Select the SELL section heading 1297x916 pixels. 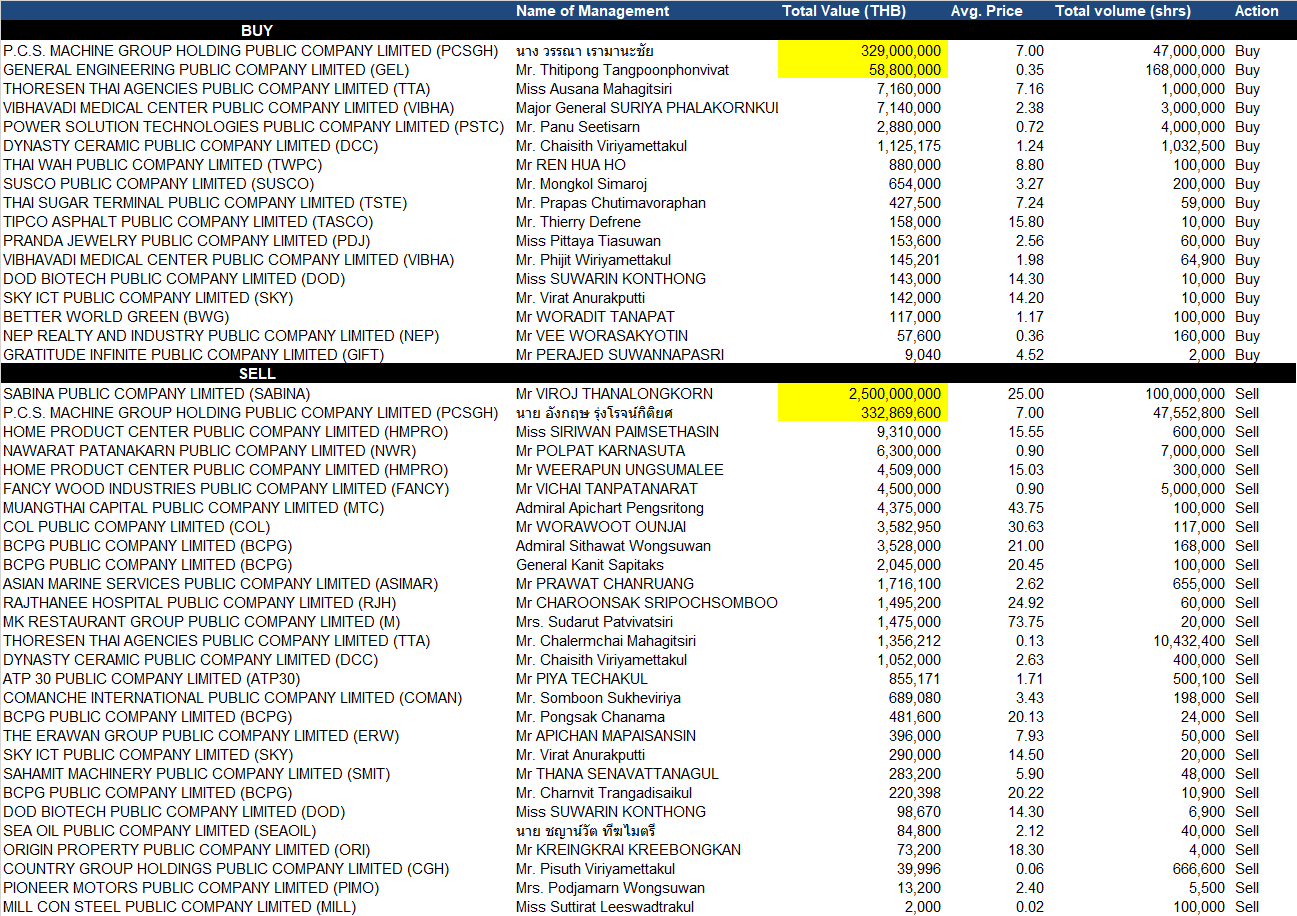click(x=257, y=374)
